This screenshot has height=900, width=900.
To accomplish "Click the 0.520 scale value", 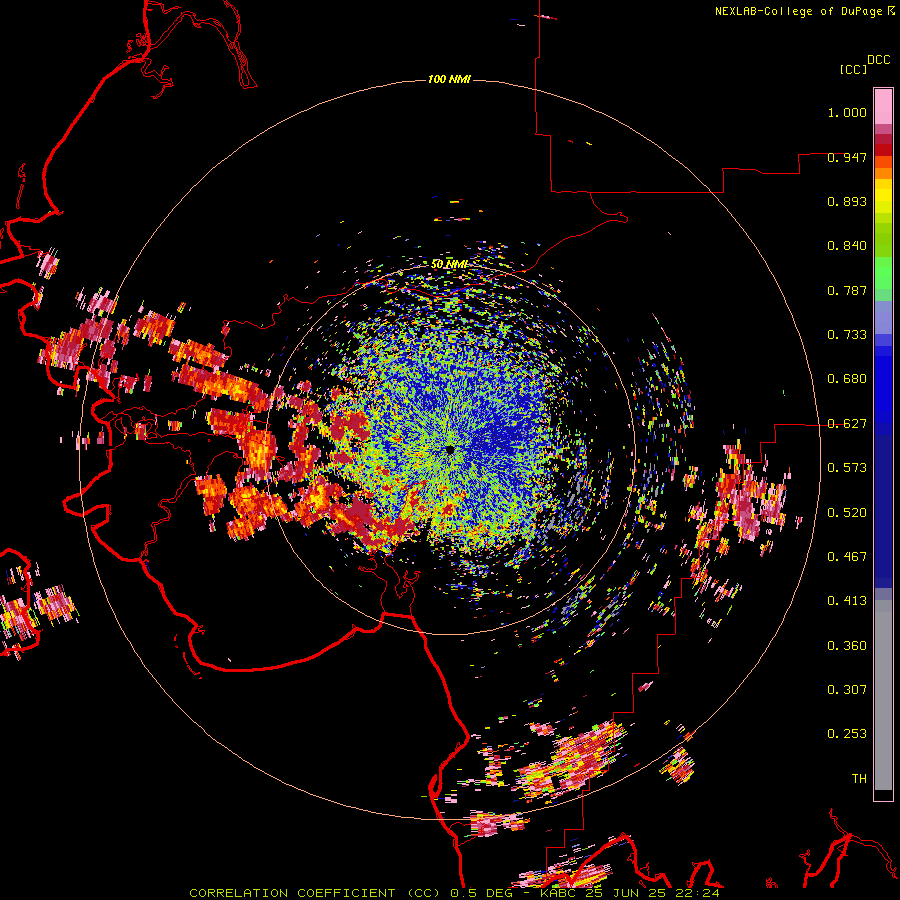I will tap(847, 513).
